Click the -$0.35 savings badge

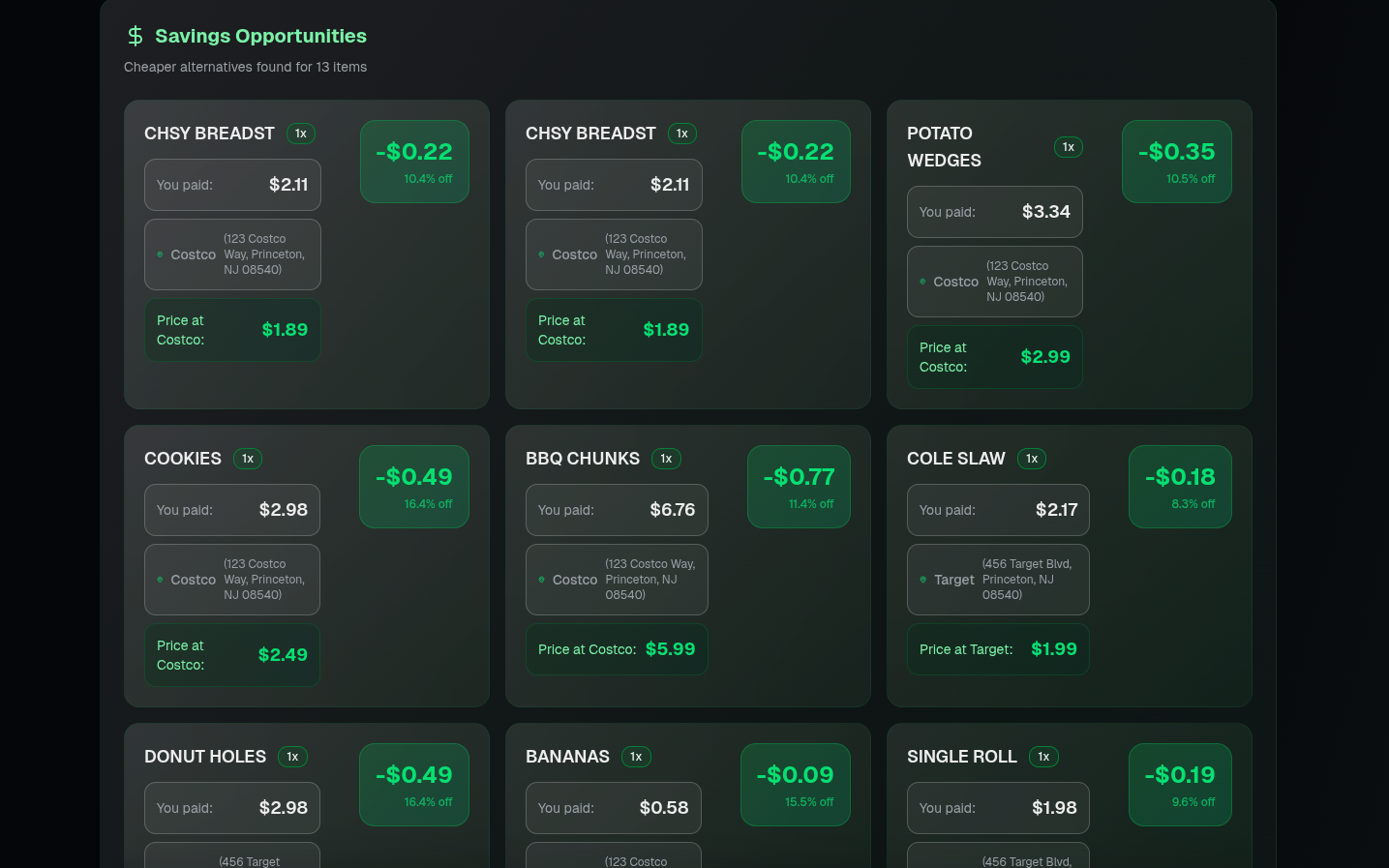click(1177, 162)
